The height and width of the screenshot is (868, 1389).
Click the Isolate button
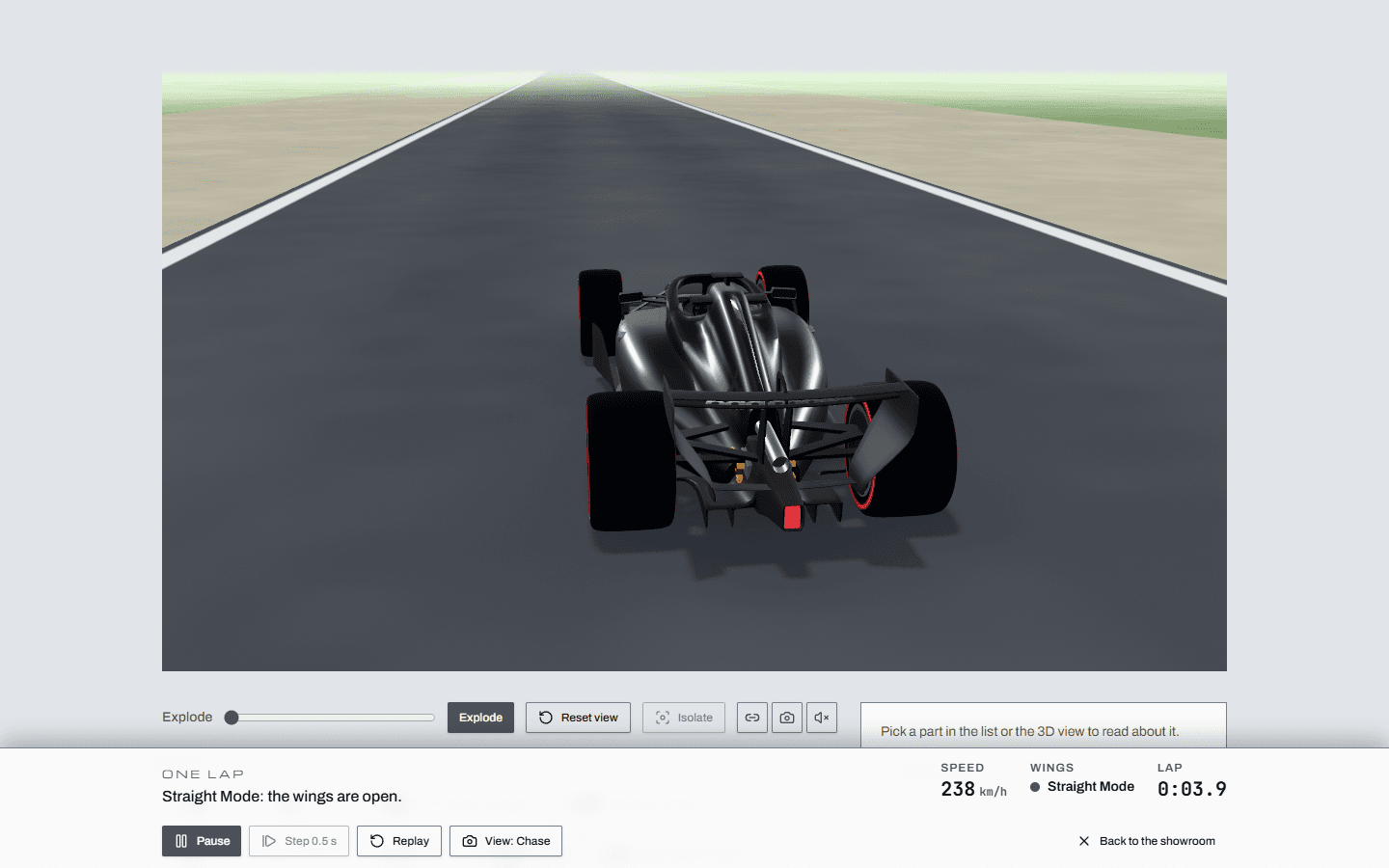point(684,718)
